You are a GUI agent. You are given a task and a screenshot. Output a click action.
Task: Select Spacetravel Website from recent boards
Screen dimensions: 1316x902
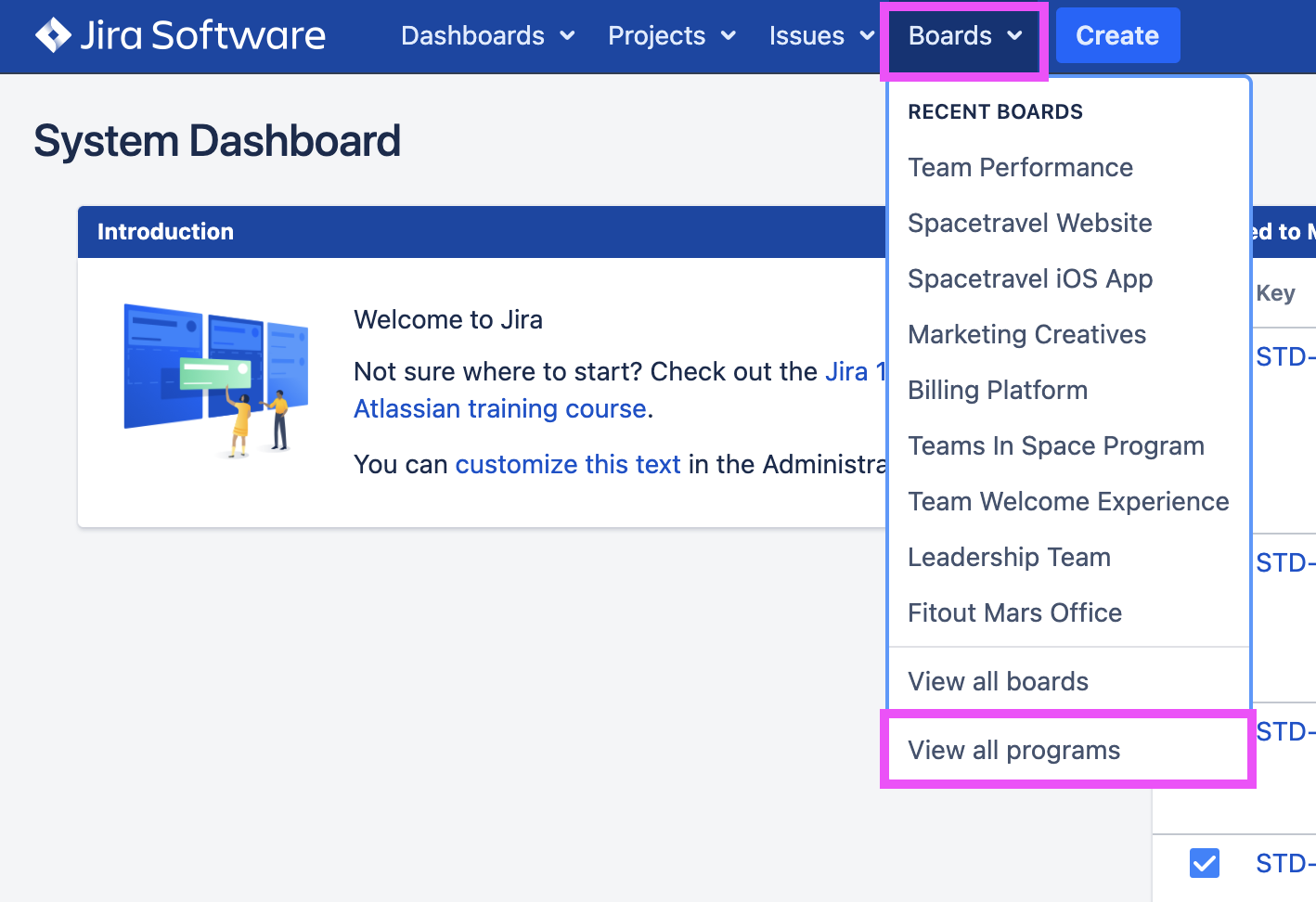pos(1029,224)
